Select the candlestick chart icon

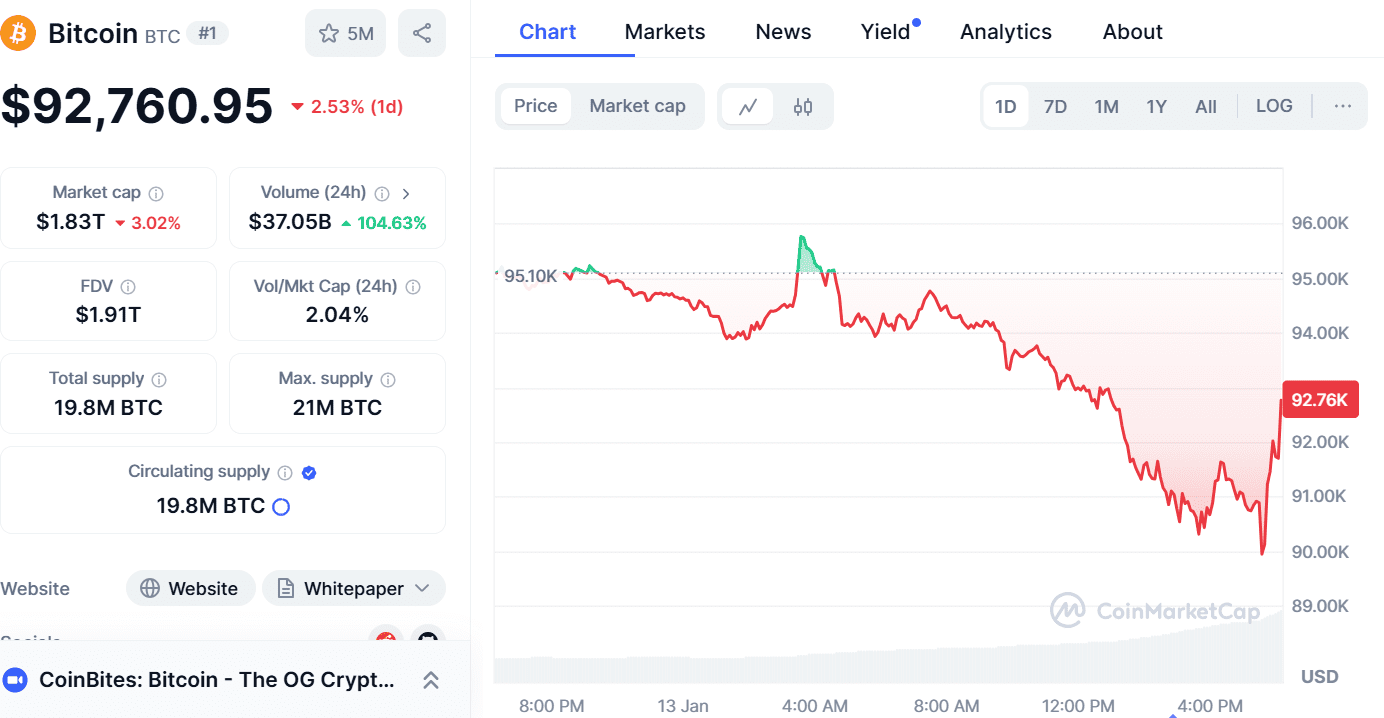click(x=802, y=106)
